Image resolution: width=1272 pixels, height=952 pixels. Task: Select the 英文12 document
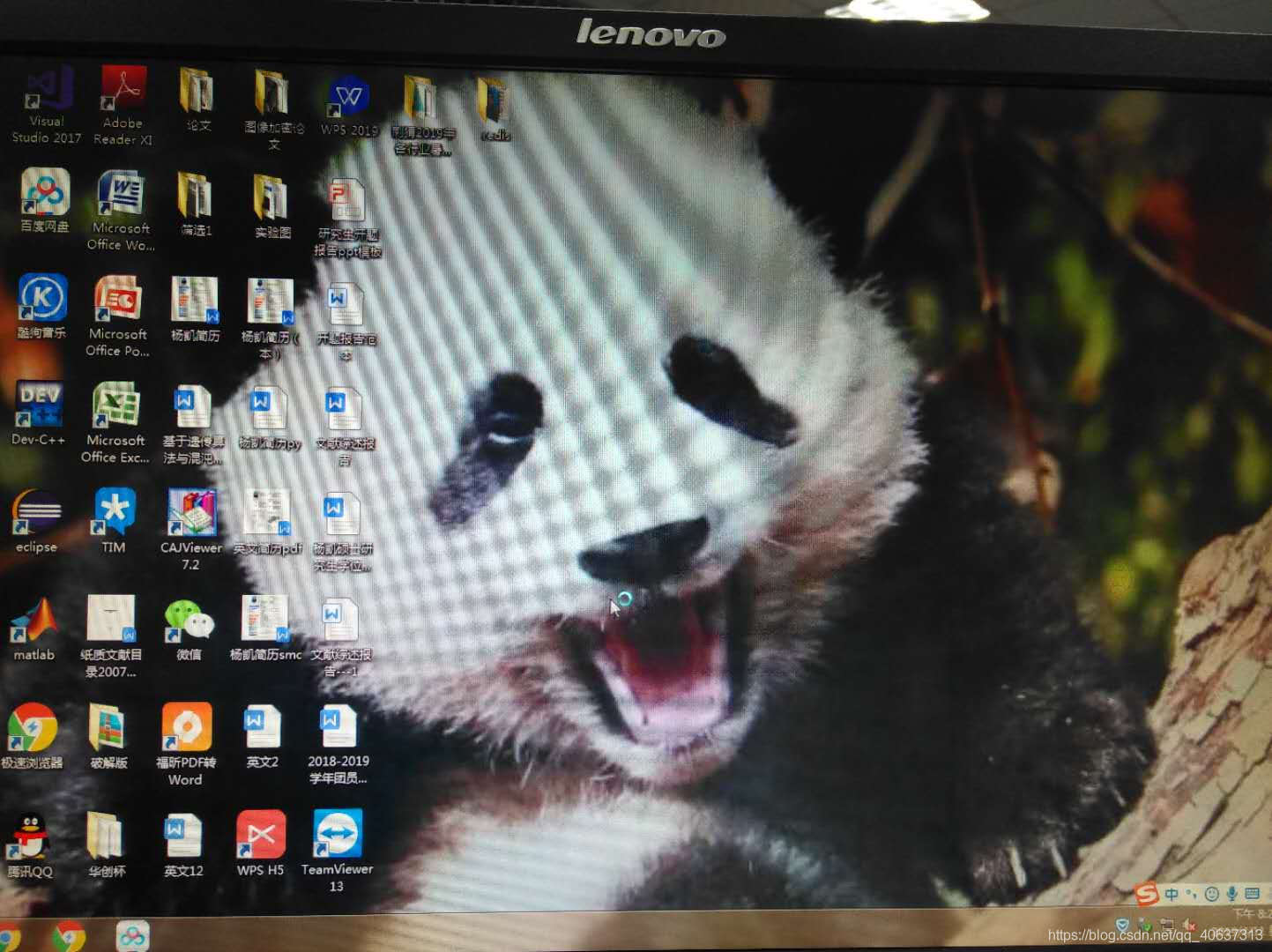[184, 844]
